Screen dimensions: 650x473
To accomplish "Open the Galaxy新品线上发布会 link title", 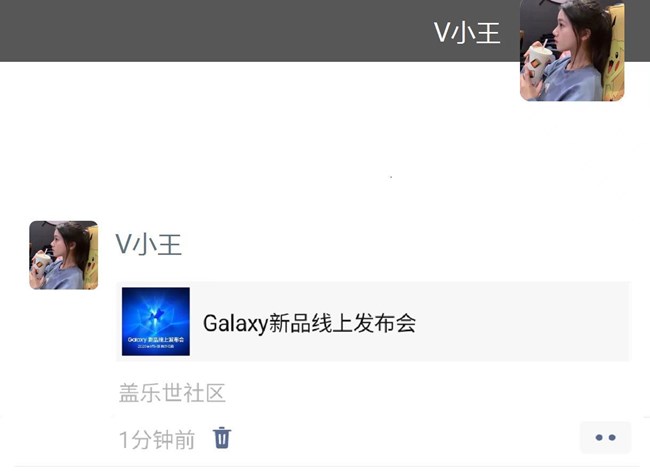I will (309, 323).
